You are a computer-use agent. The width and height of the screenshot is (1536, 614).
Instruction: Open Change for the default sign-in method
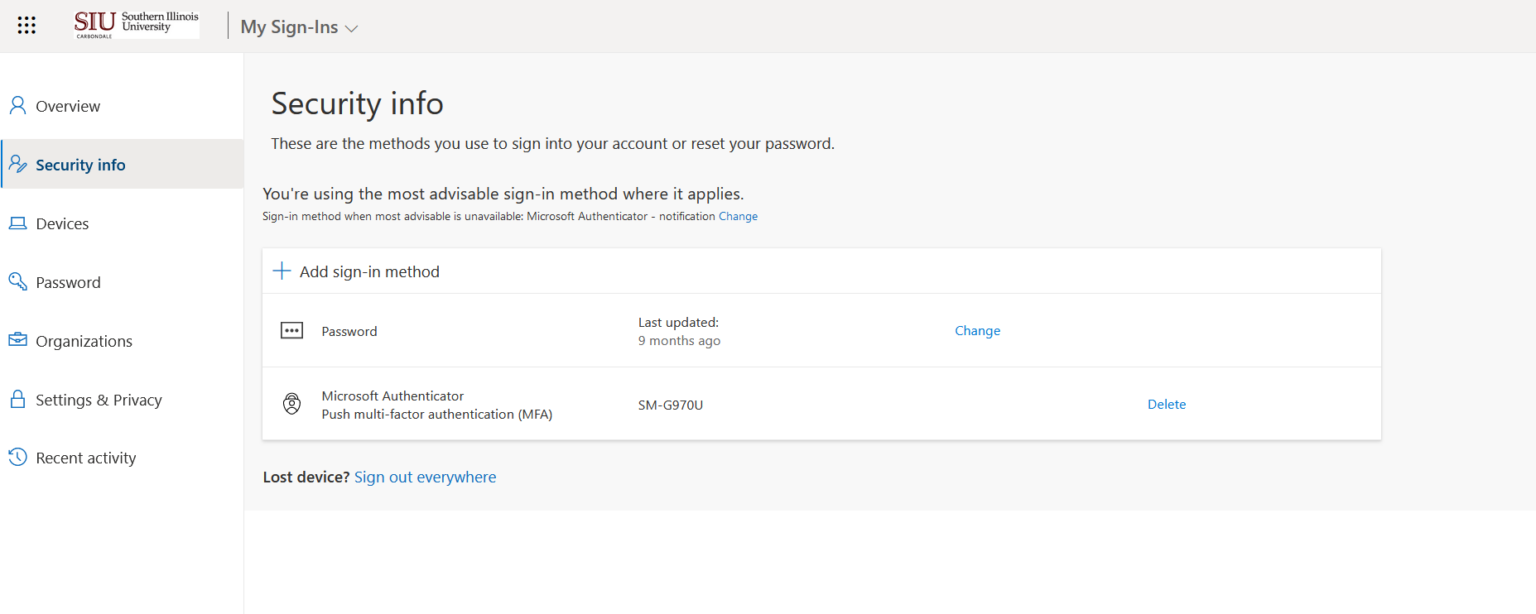(x=738, y=215)
